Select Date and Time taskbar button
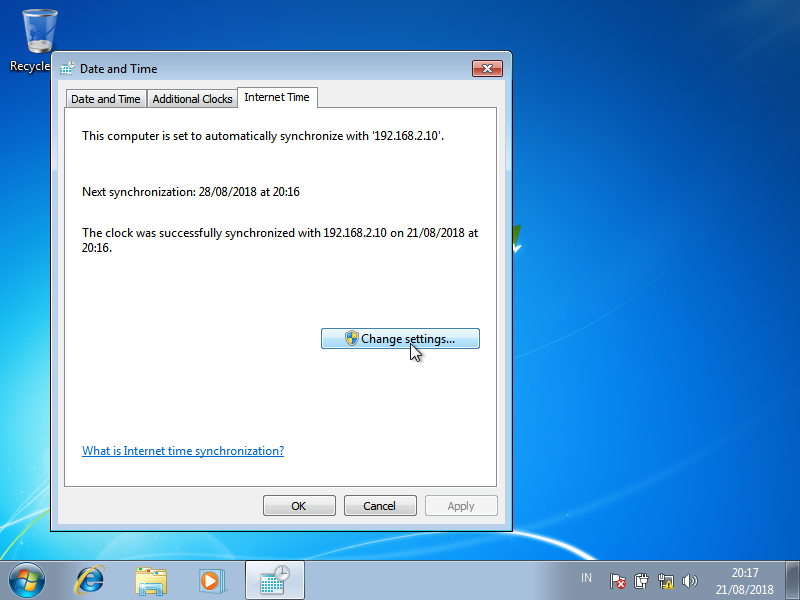Screen dimensions: 800x600 275,580
